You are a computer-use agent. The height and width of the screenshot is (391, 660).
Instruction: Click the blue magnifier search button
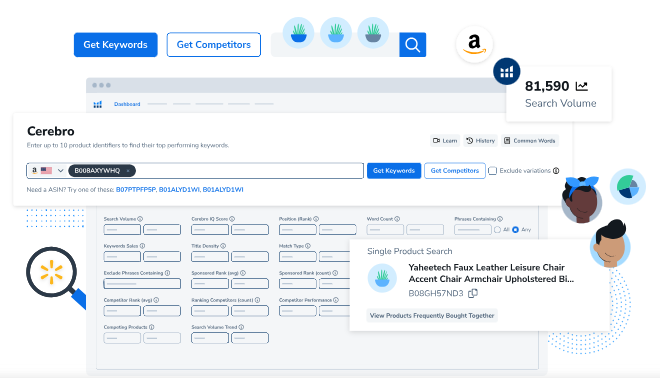(412, 45)
